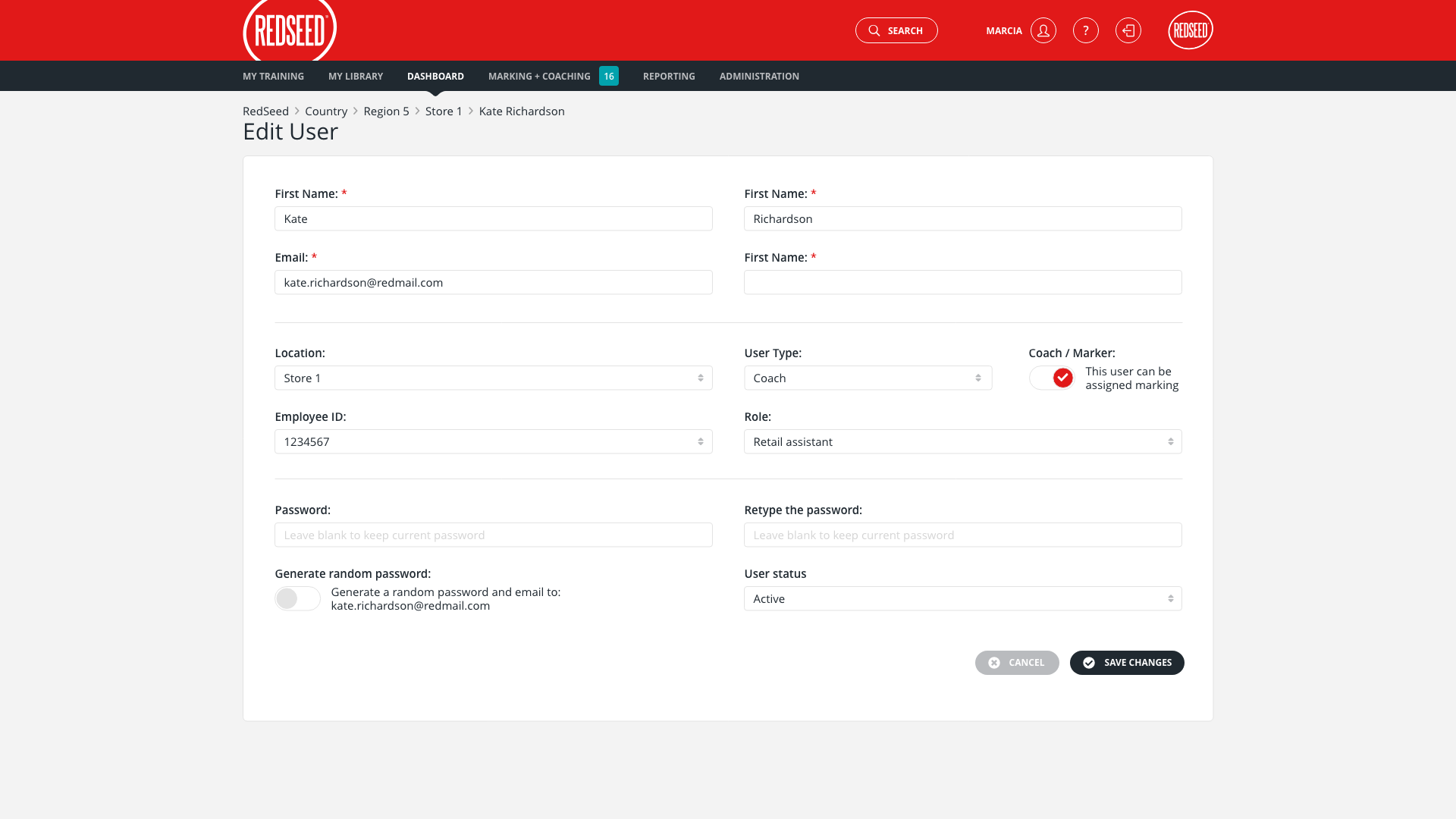Open the Role dropdown showing Retail assistant
This screenshot has width=1456, height=819.
(x=962, y=441)
